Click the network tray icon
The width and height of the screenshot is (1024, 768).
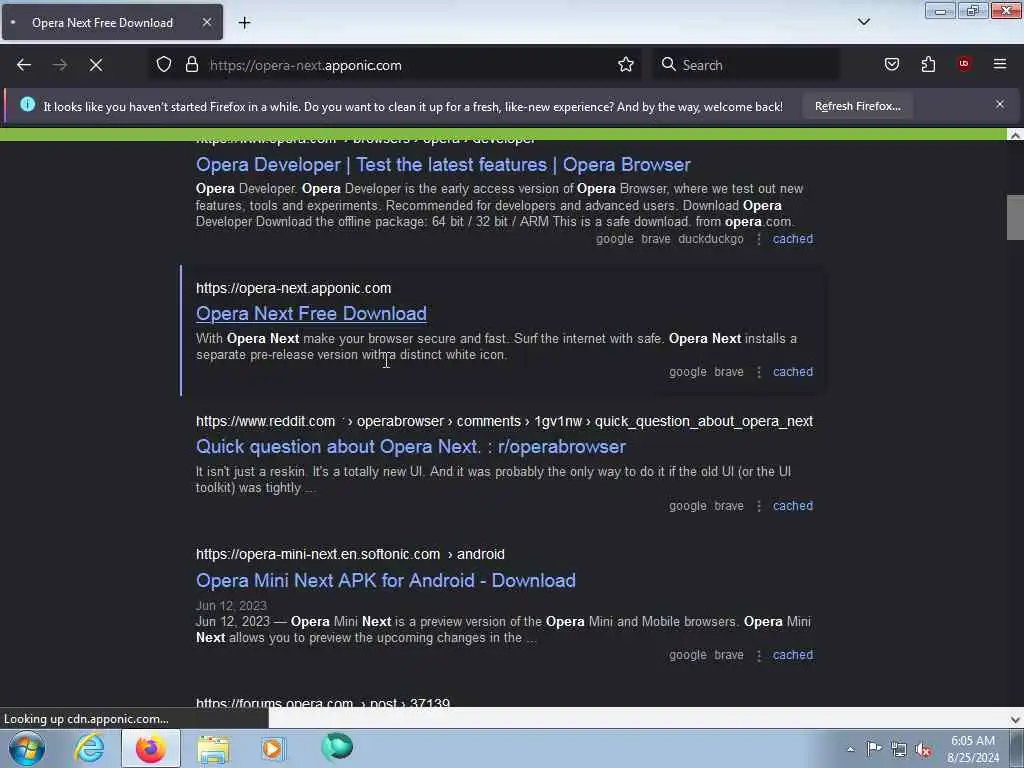pos(899,749)
